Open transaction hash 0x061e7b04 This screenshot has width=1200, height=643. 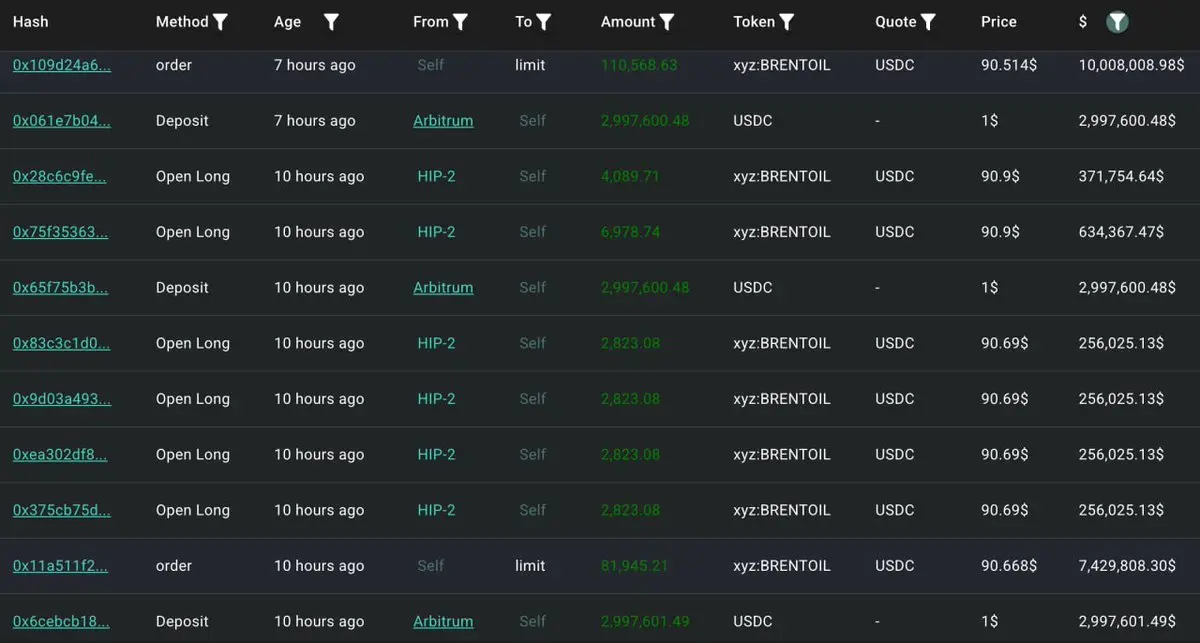[61, 121]
